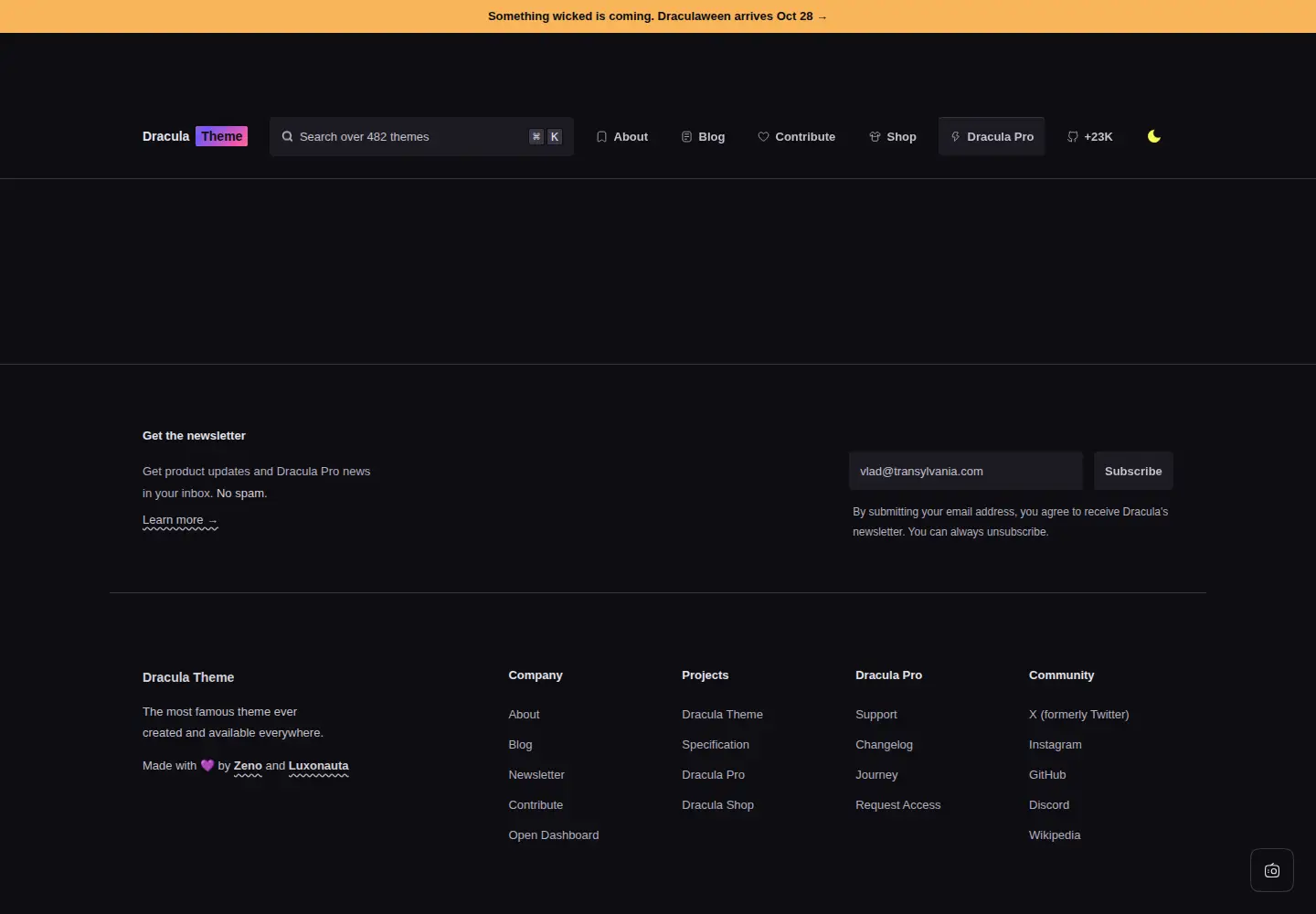
Task: Focus the Search over 482 themes field
Action: coord(421,136)
